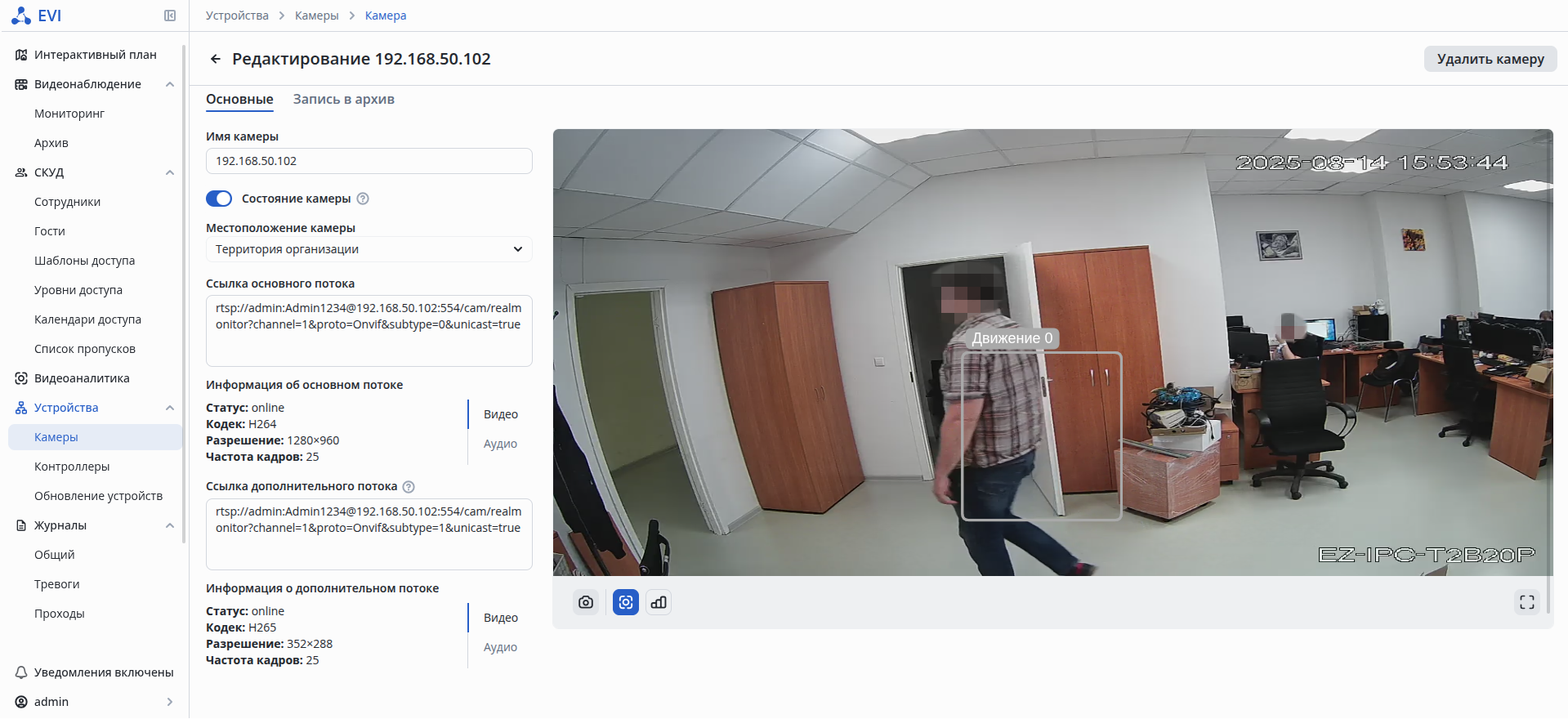Image resolution: width=1568 pixels, height=719 pixels.
Task: Select main stream Аудио tab
Action: (x=500, y=444)
